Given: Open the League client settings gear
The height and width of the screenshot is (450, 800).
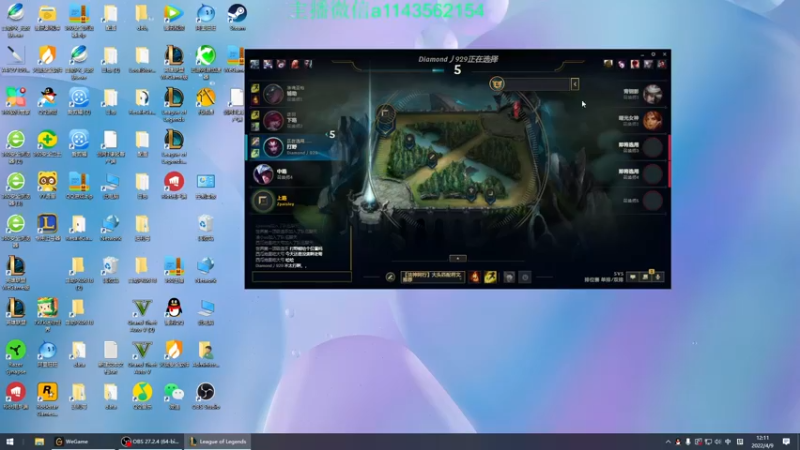Looking at the screenshot, I should (x=653, y=54).
